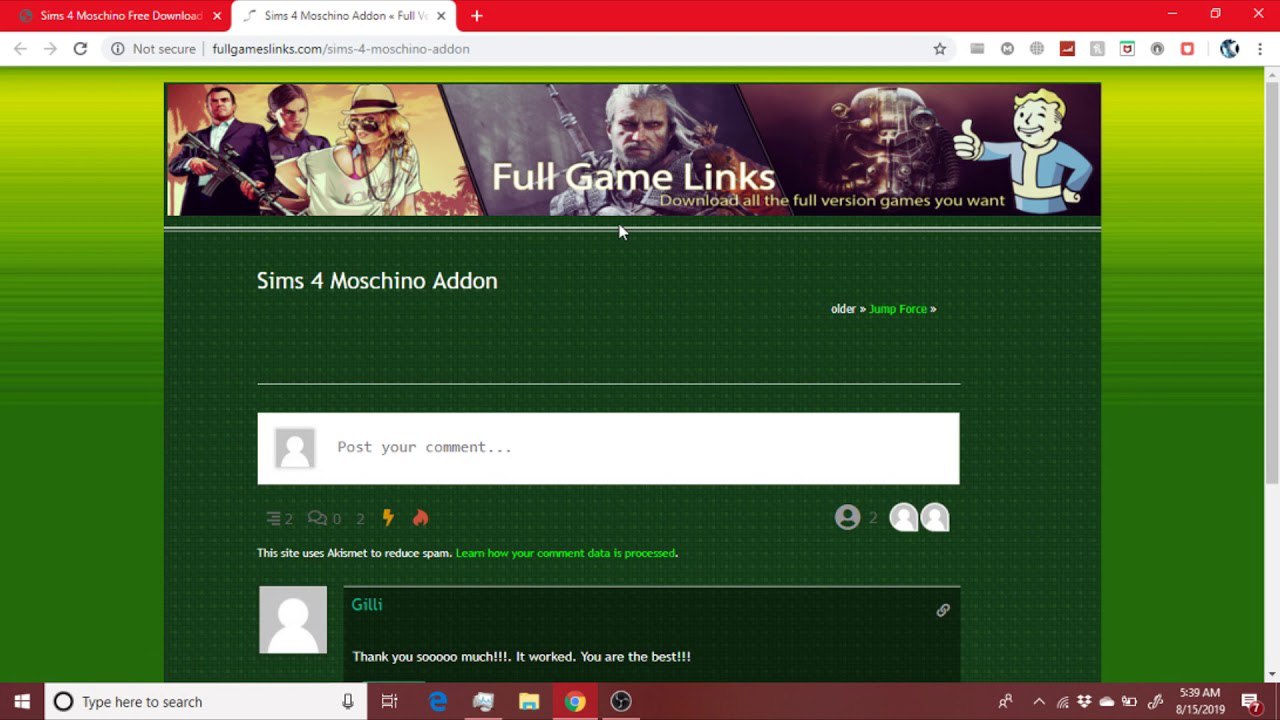1280x720 pixels.
Task: Click the comment authors person icon
Action: (x=847, y=517)
